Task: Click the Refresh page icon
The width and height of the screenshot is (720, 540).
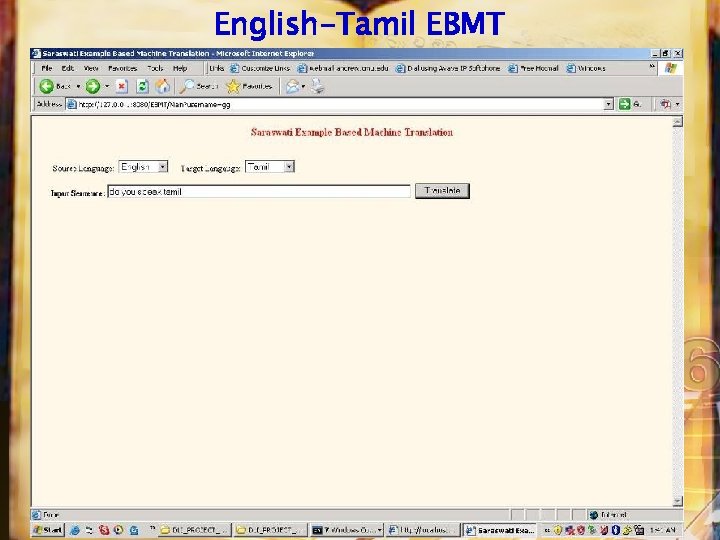Action: [142, 86]
